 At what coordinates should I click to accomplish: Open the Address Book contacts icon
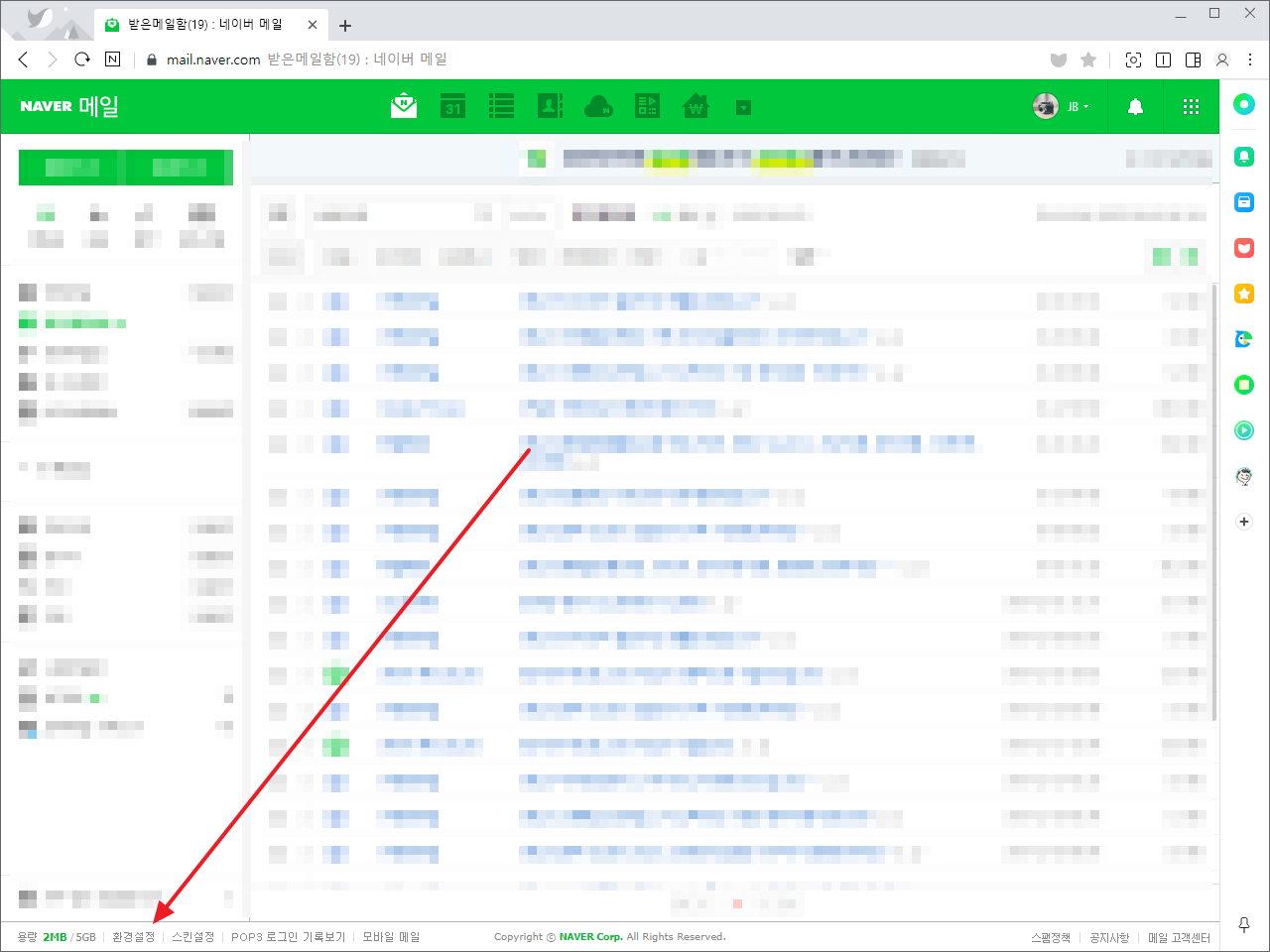coord(550,106)
